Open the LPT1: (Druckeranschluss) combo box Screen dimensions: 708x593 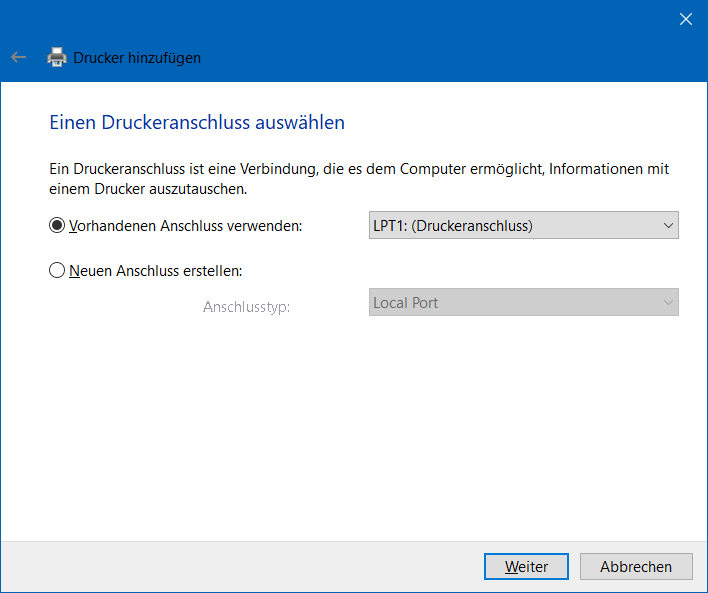click(x=510, y=226)
